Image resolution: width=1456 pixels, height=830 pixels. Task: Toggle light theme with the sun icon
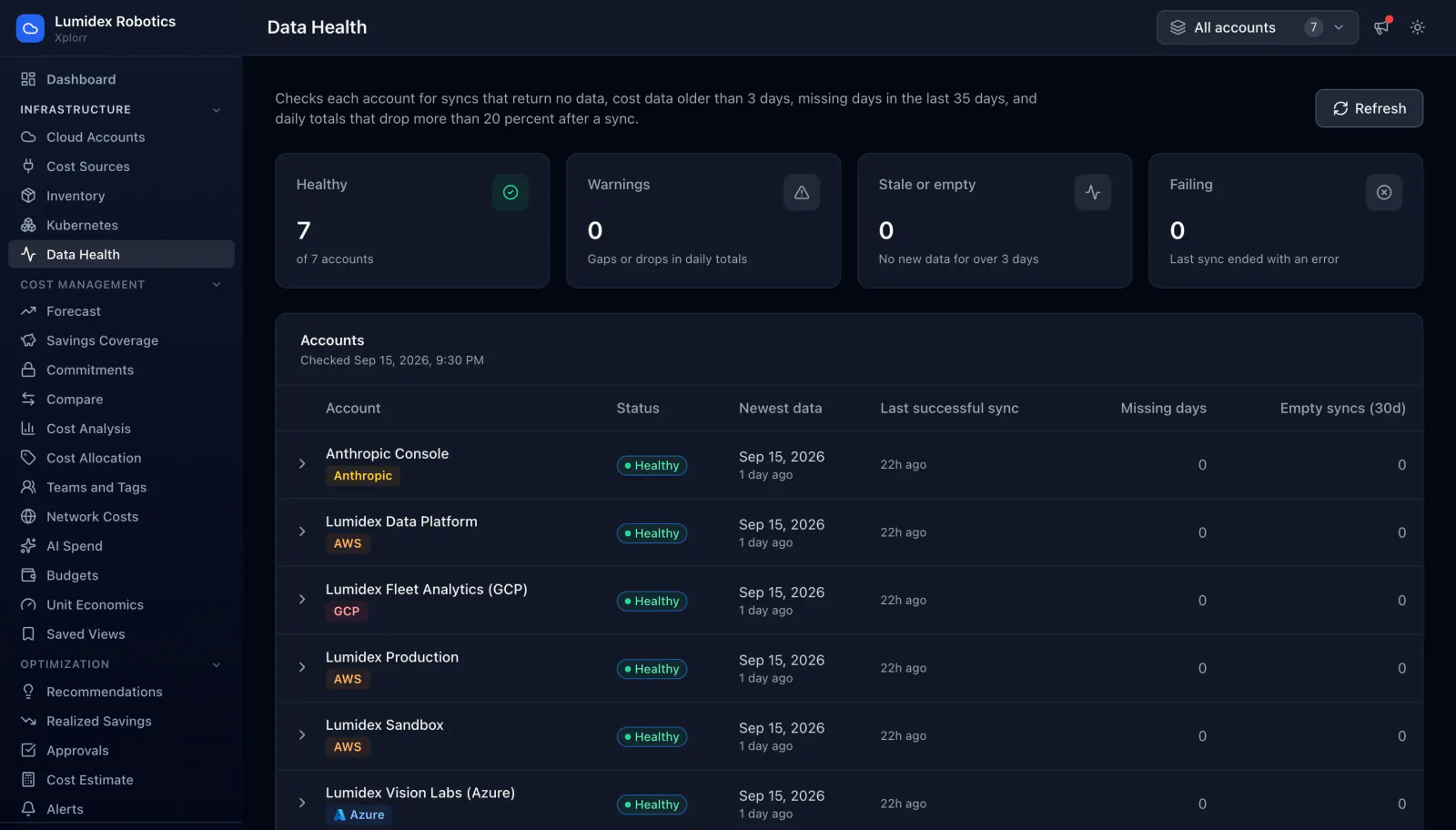coord(1417,27)
